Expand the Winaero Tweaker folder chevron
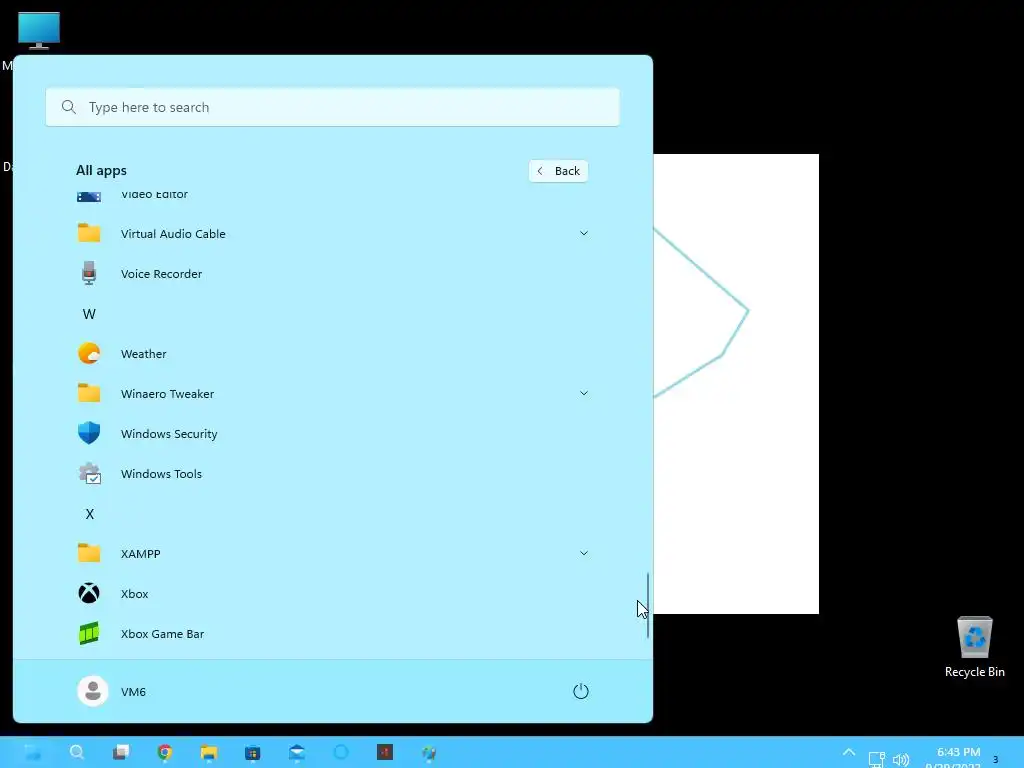Screen dimensions: 1024x768 pos(584,393)
